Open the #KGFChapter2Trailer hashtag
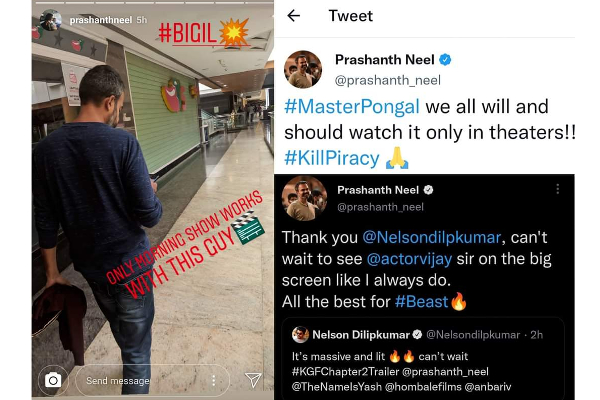This screenshot has height=400, width=600. click(x=345, y=372)
